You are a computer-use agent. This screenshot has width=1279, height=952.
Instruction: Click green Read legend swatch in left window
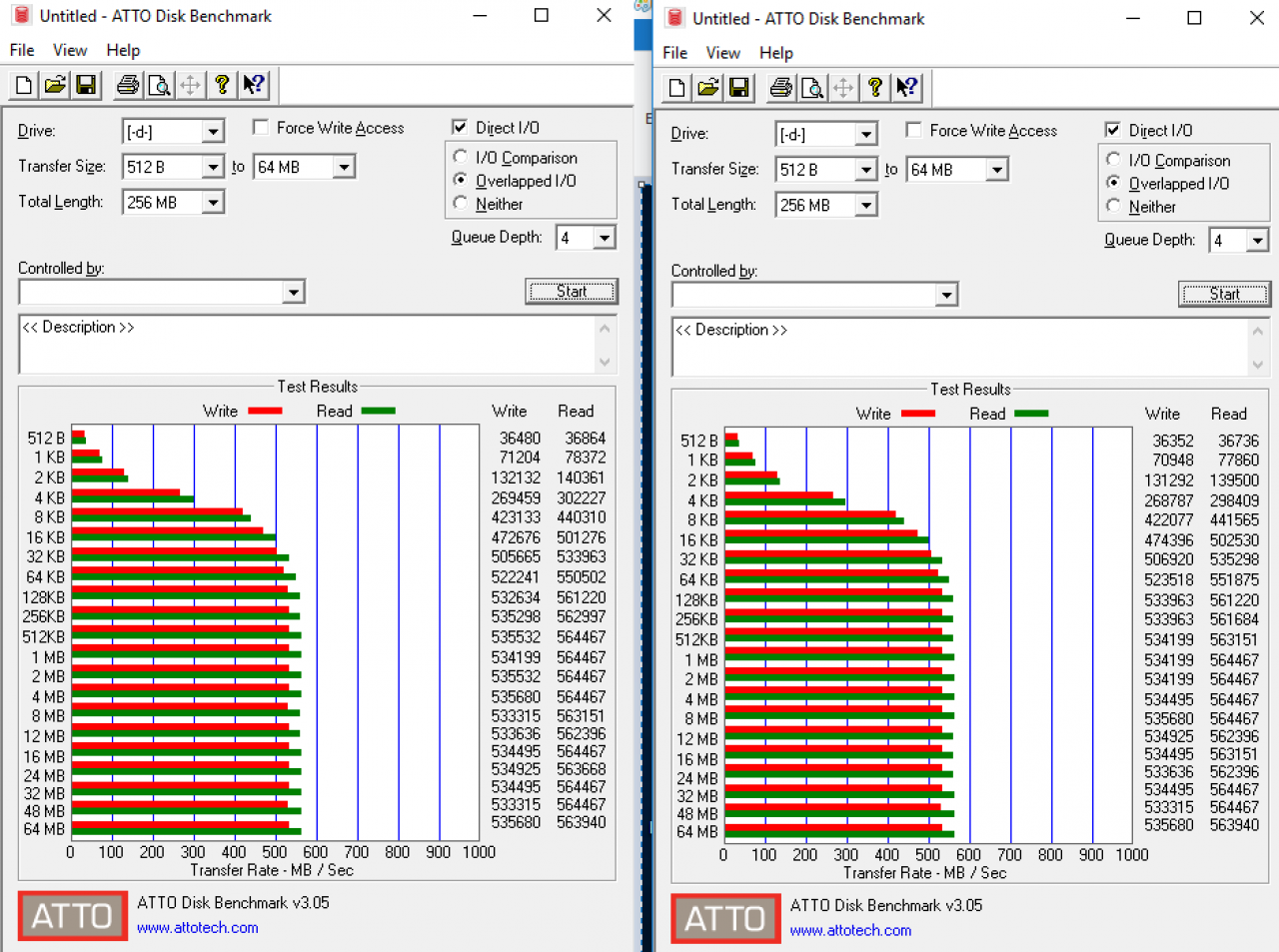[379, 411]
